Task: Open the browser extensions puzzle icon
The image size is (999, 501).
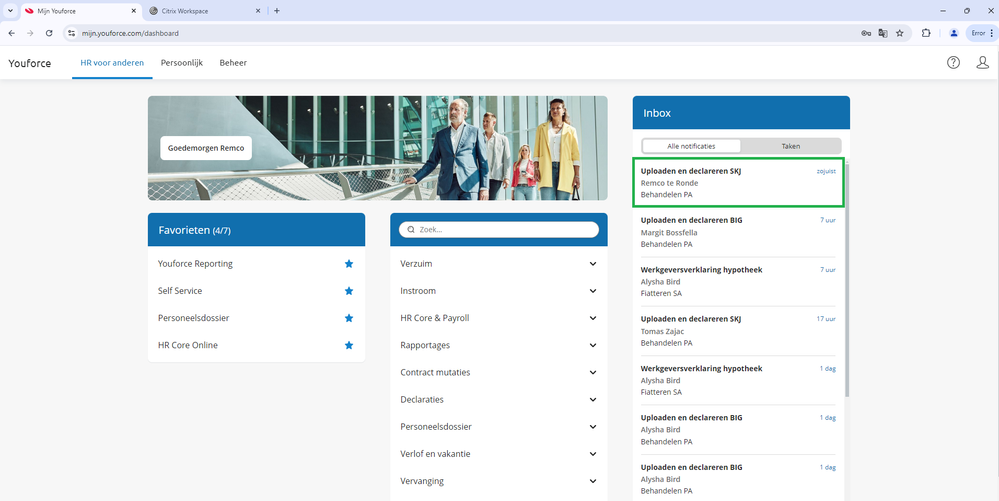Action: (x=926, y=33)
